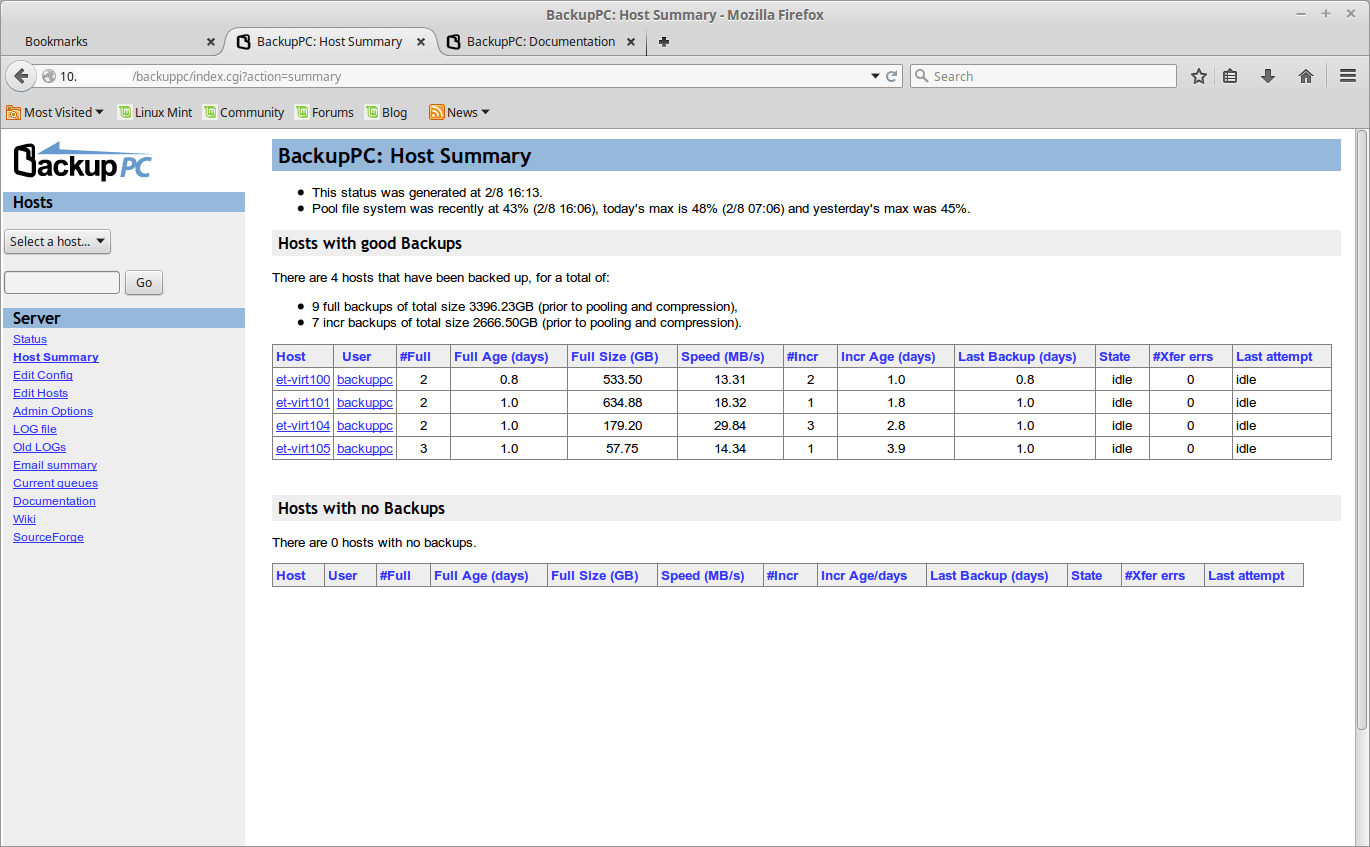Screen dimensions: 1370x847
Task: Open Edit Hosts in the sidebar
Action: click(40, 393)
